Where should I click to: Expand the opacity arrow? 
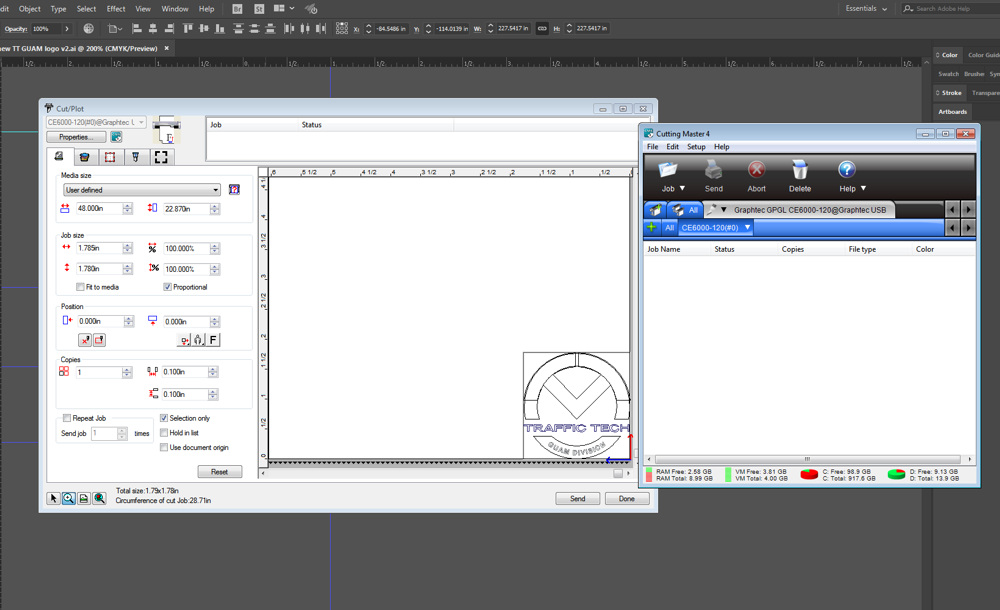[66, 29]
